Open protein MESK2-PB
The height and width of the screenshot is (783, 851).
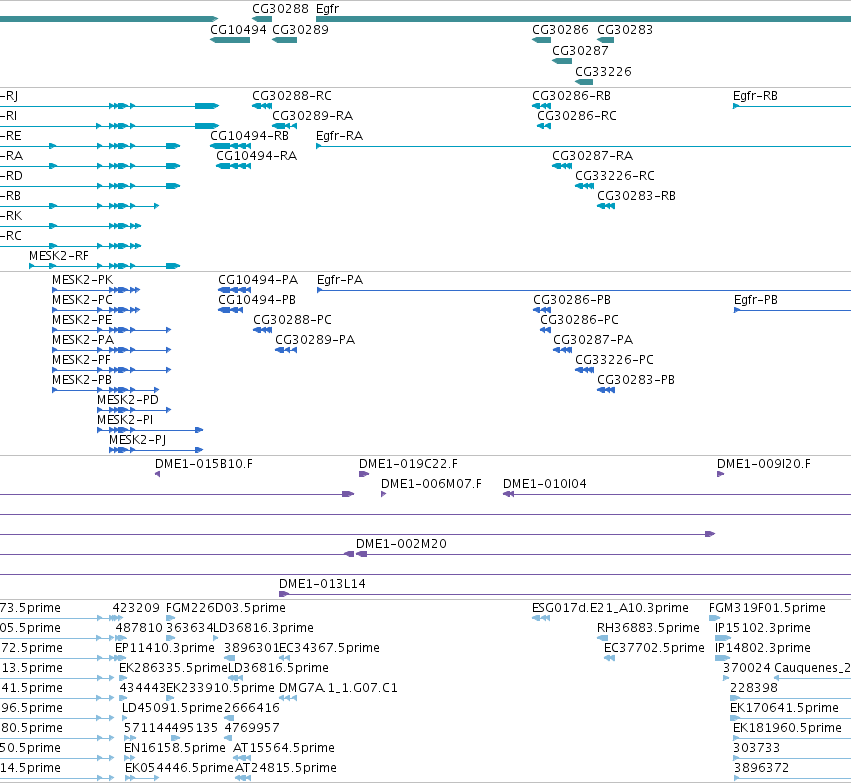coord(81,380)
